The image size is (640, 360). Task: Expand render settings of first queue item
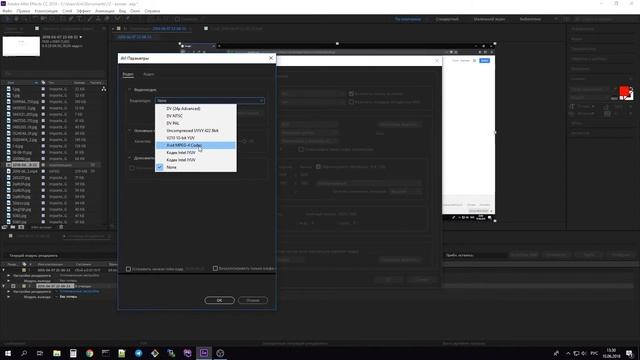[x=9, y=276]
